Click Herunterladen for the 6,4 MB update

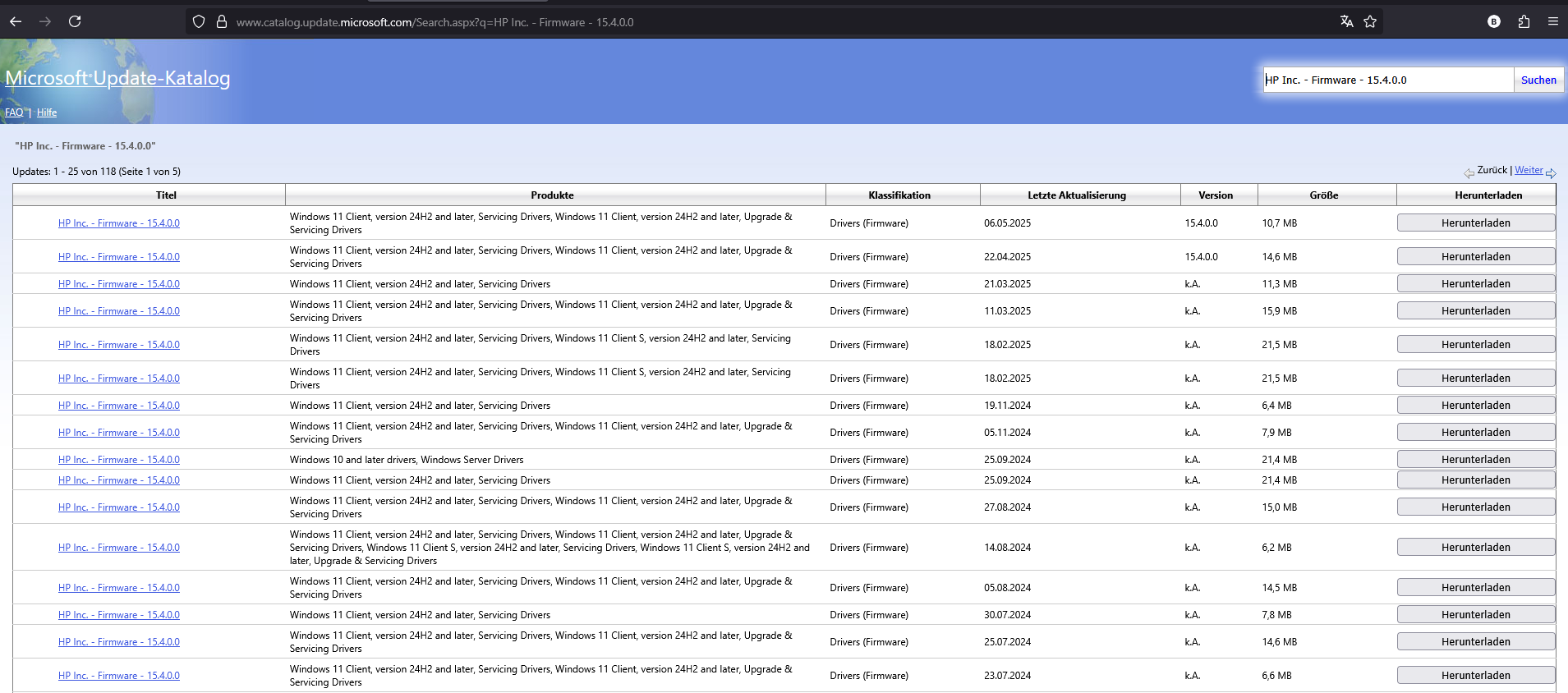[x=1475, y=406]
